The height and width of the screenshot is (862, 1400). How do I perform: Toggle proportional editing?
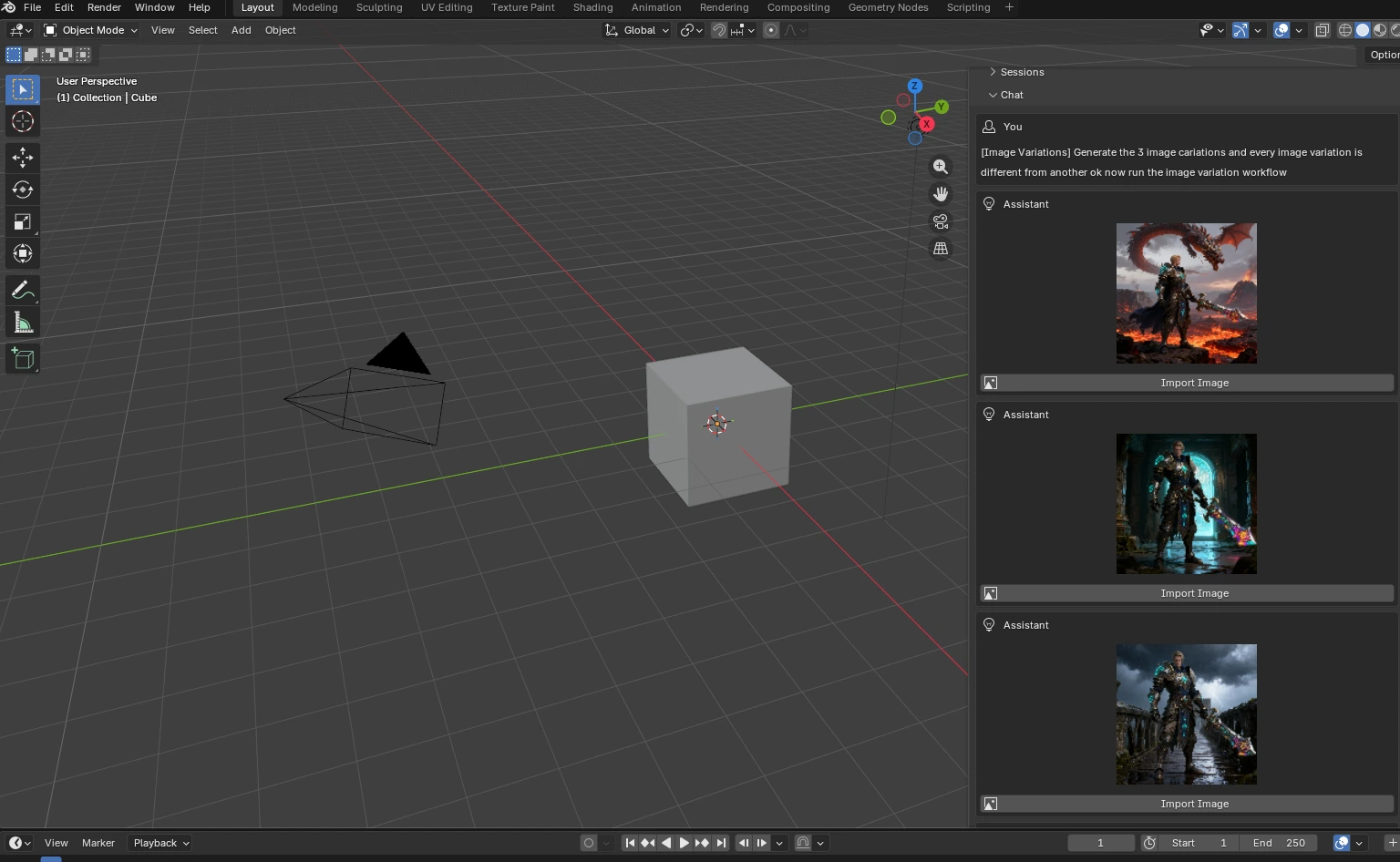point(771,30)
